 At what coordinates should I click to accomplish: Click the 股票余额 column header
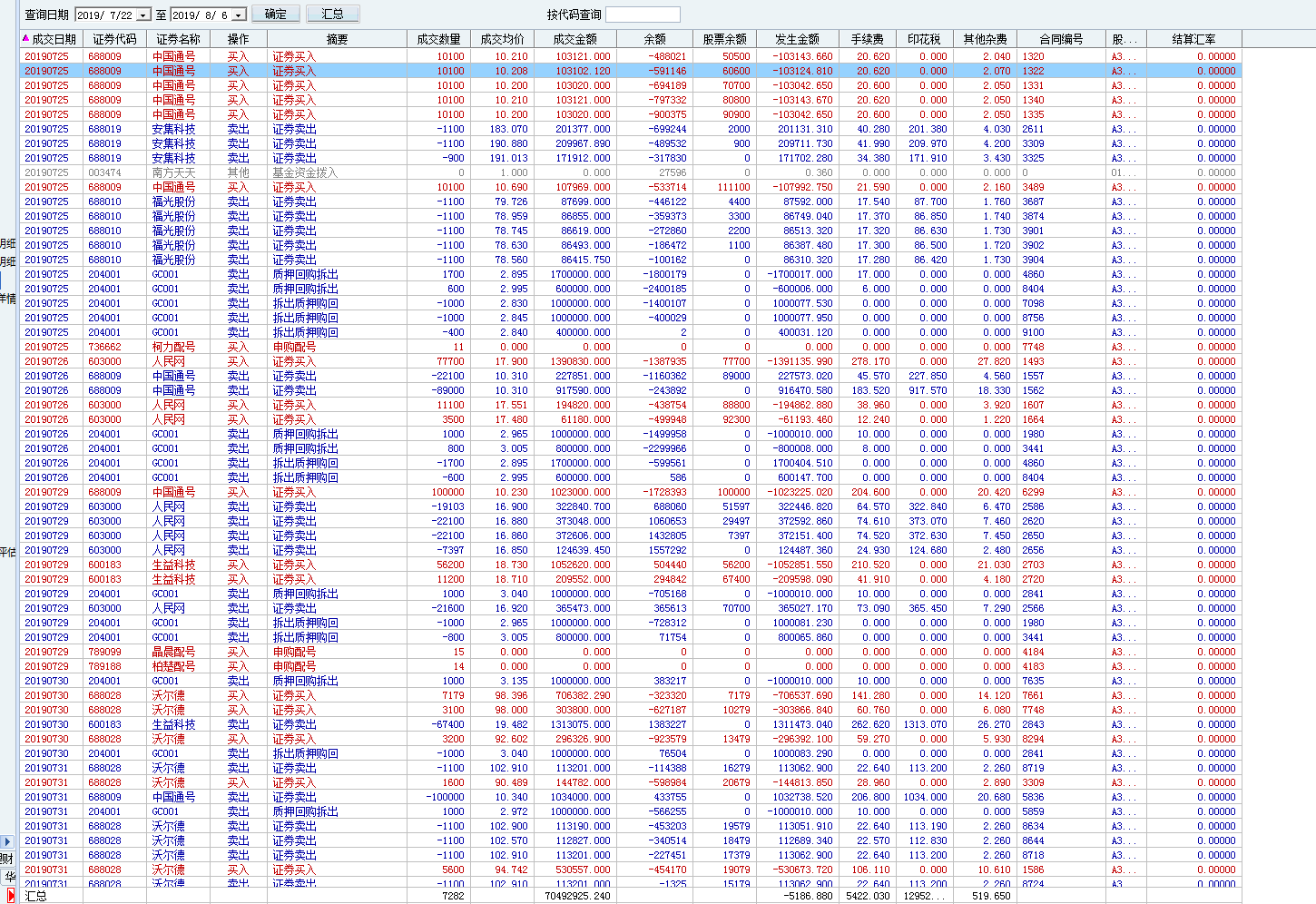coord(724,39)
